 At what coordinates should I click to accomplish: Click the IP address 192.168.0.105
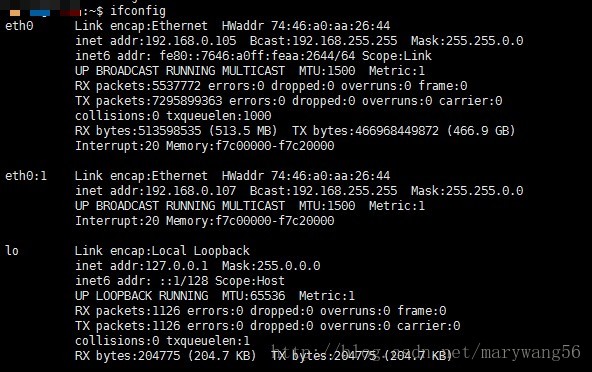[x=191, y=41]
